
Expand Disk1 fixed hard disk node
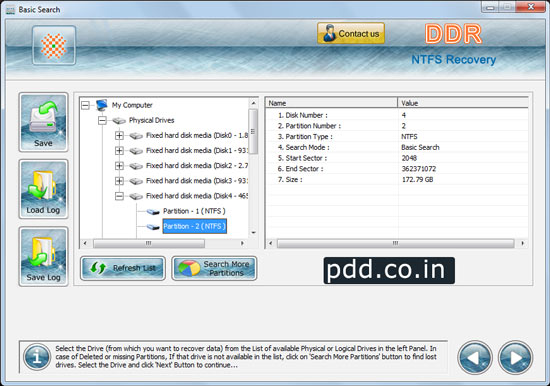pyautogui.click(x=119, y=150)
